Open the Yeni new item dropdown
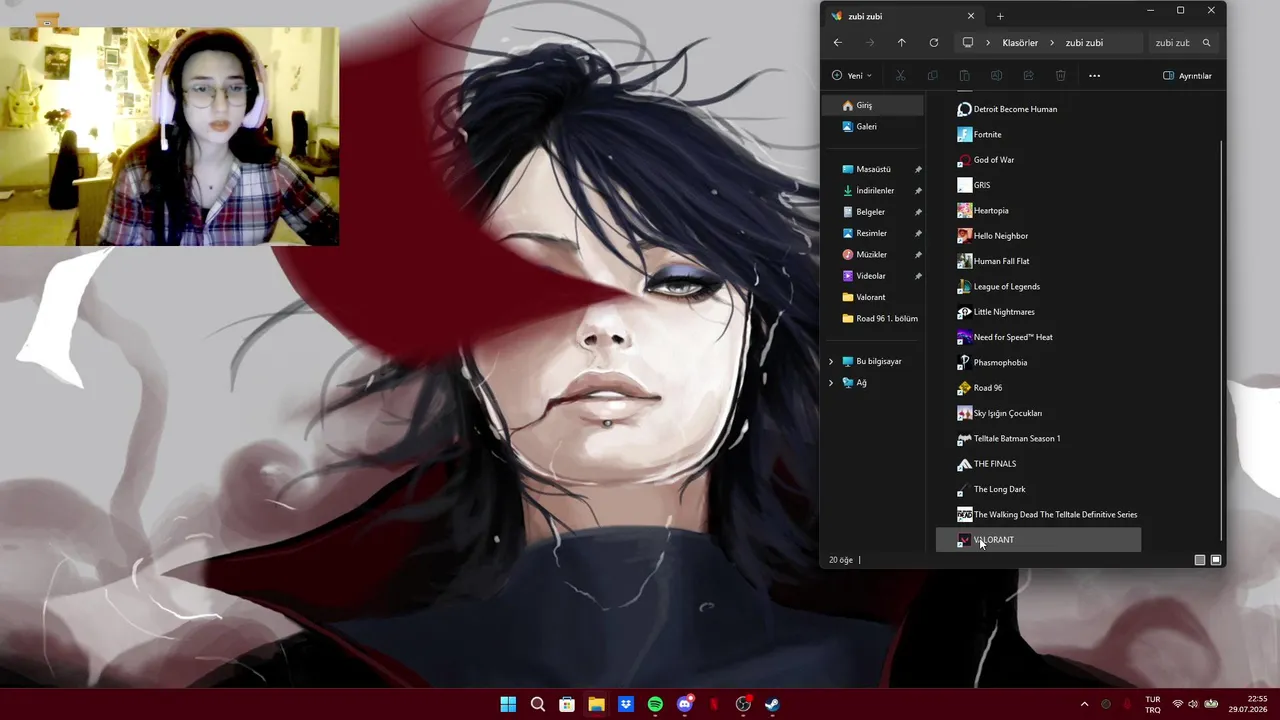Screen dimensions: 1280x720 tap(852, 76)
